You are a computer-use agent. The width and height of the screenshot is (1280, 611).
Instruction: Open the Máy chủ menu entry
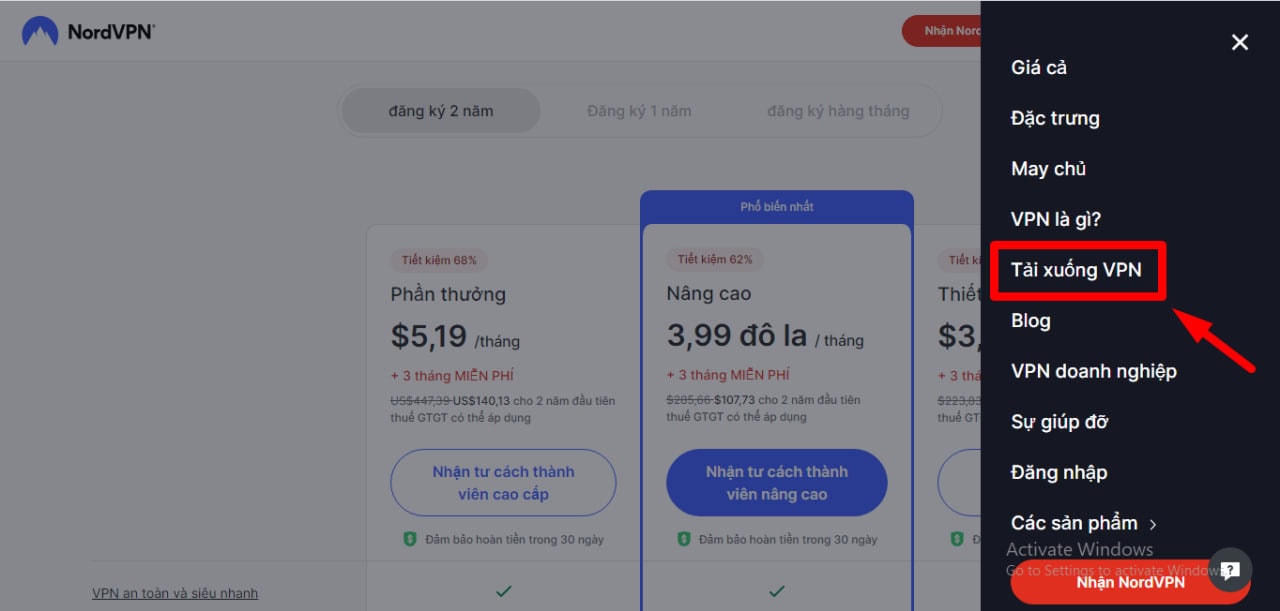(x=1048, y=169)
